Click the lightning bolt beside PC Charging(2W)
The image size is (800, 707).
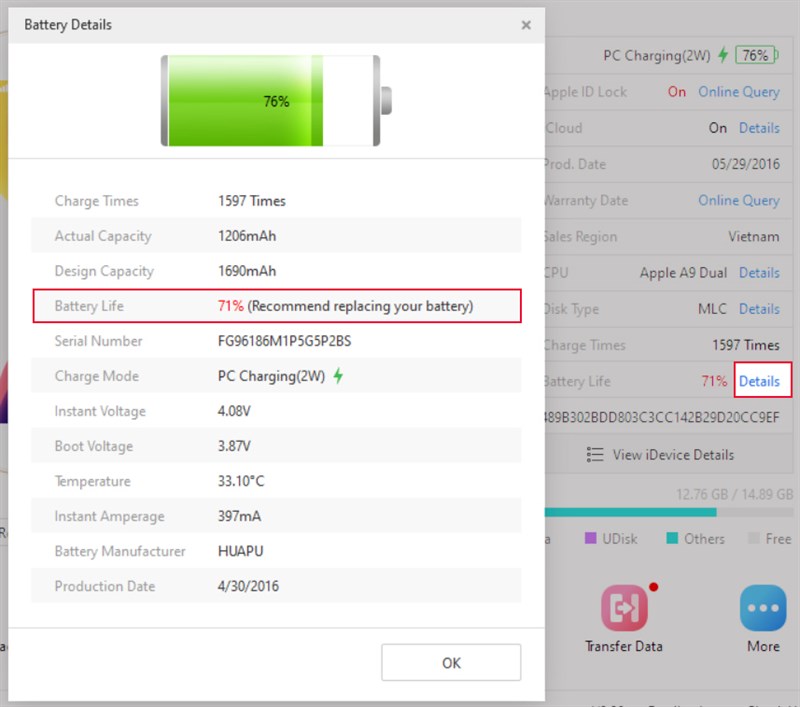[723, 56]
